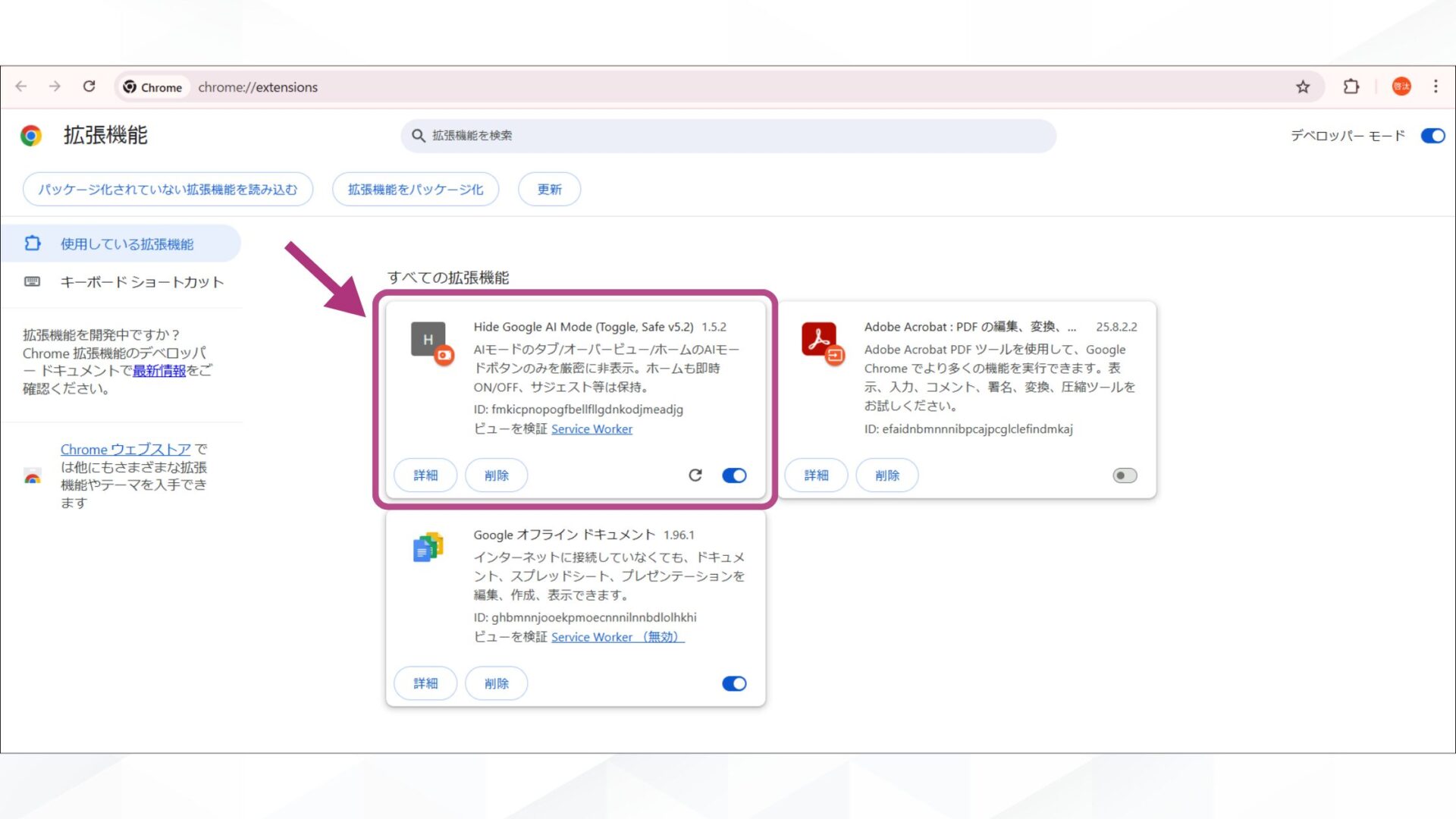Disable the Hide Google AI Mode extension
Image resolution: width=1456 pixels, height=819 pixels.
(733, 475)
